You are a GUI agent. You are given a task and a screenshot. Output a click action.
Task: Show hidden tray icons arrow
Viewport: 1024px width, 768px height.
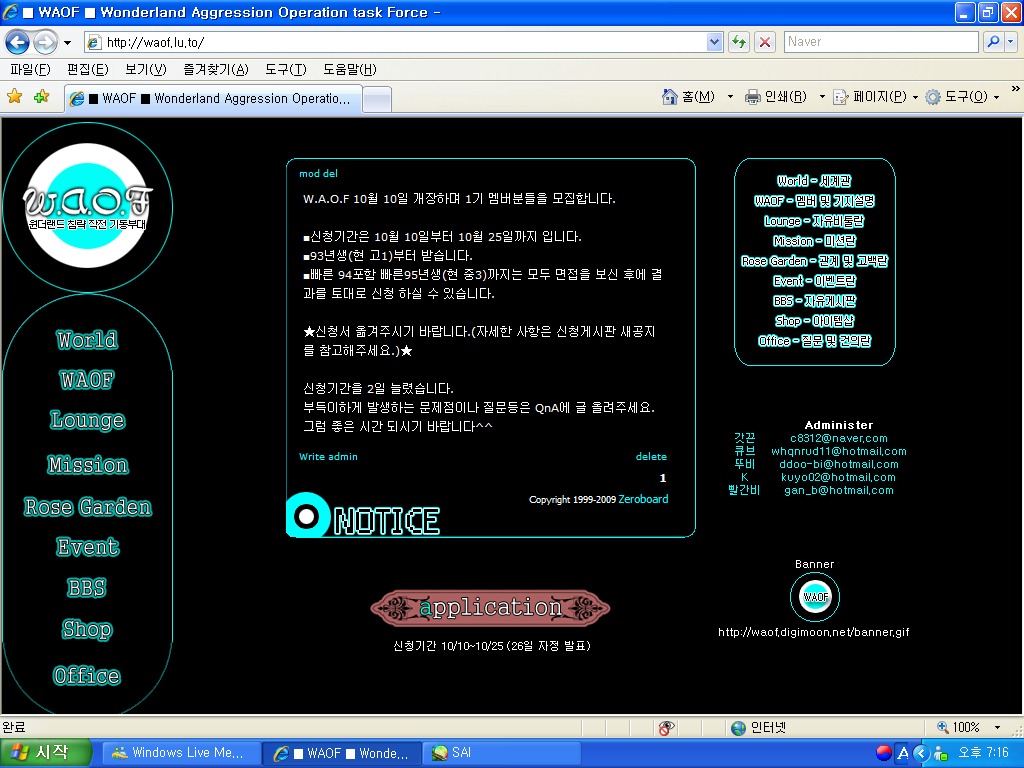921,753
